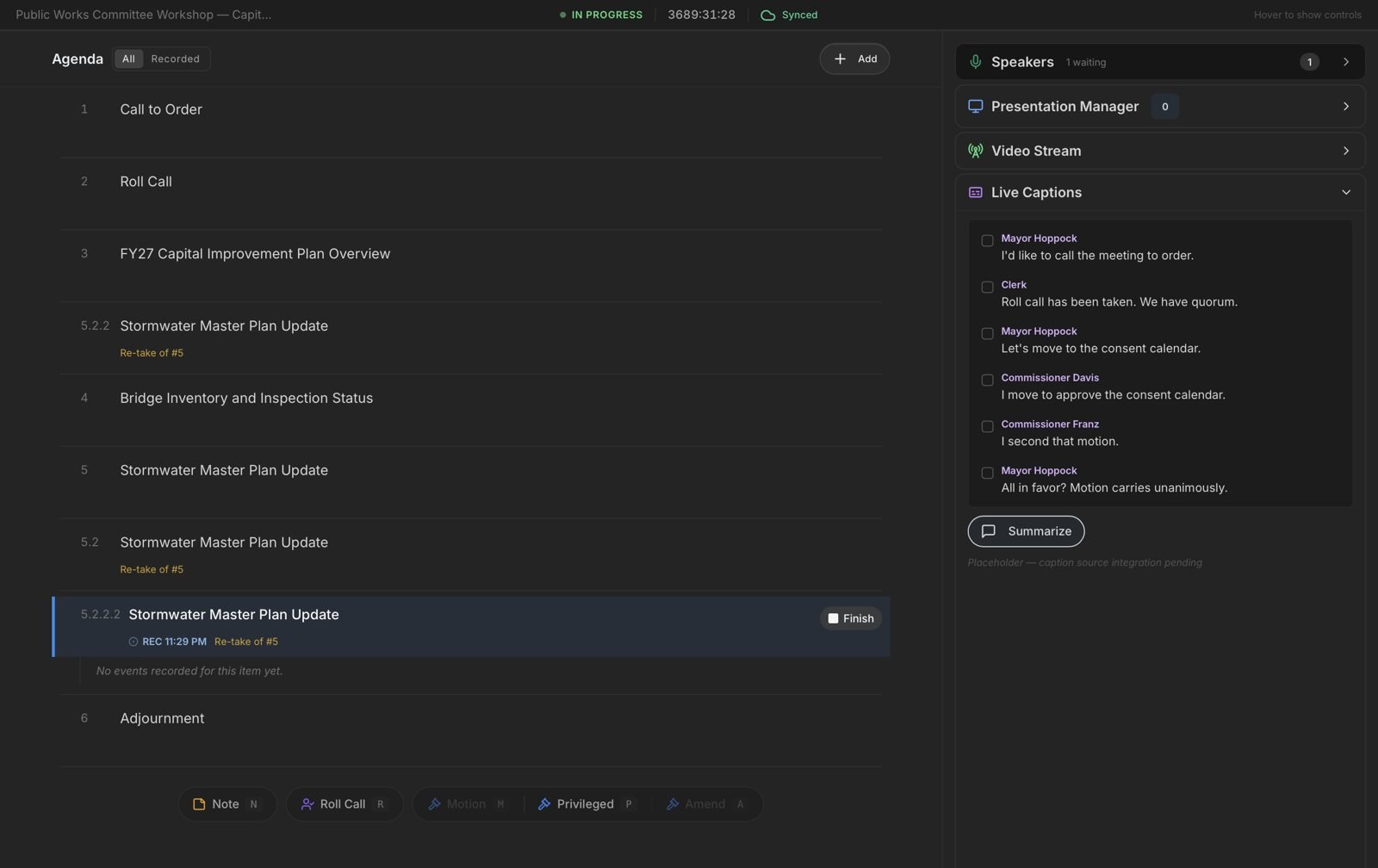Image resolution: width=1378 pixels, height=868 pixels.
Task: Click the gavel icon beside Motion
Action: point(434,804)
